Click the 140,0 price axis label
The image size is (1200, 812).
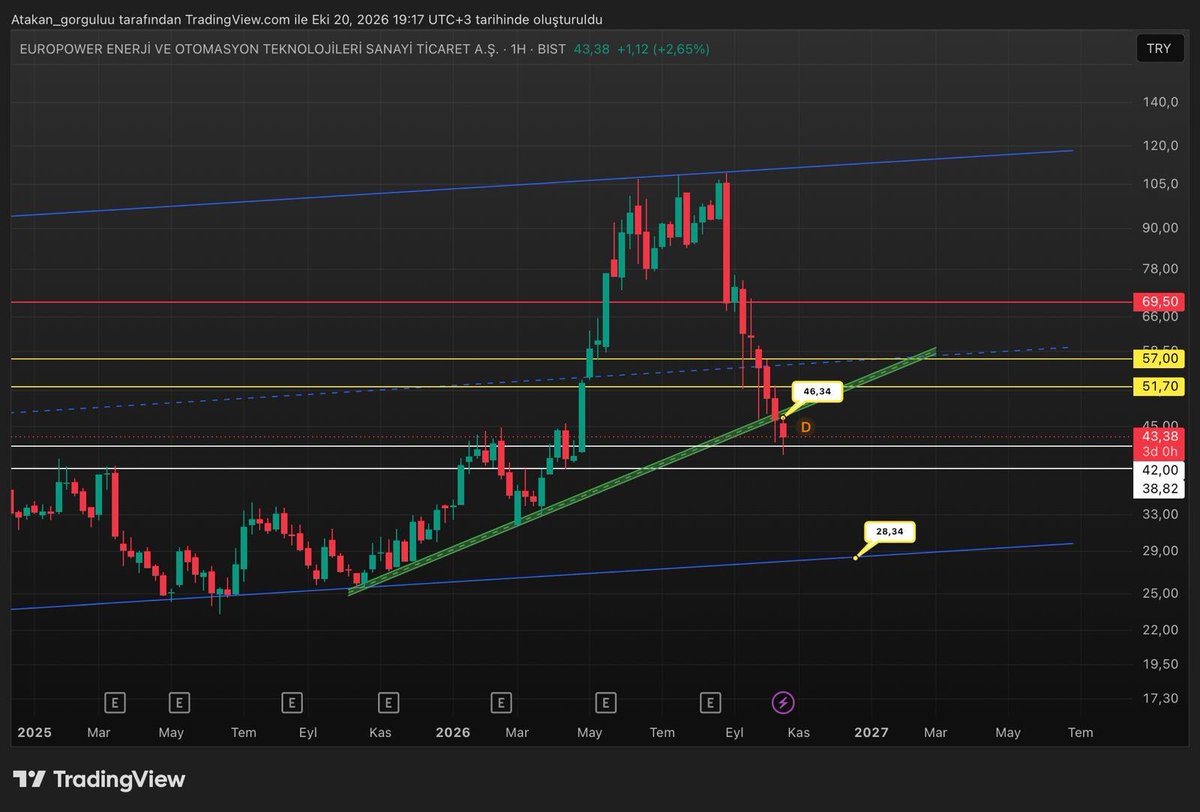pos(1160,102)
